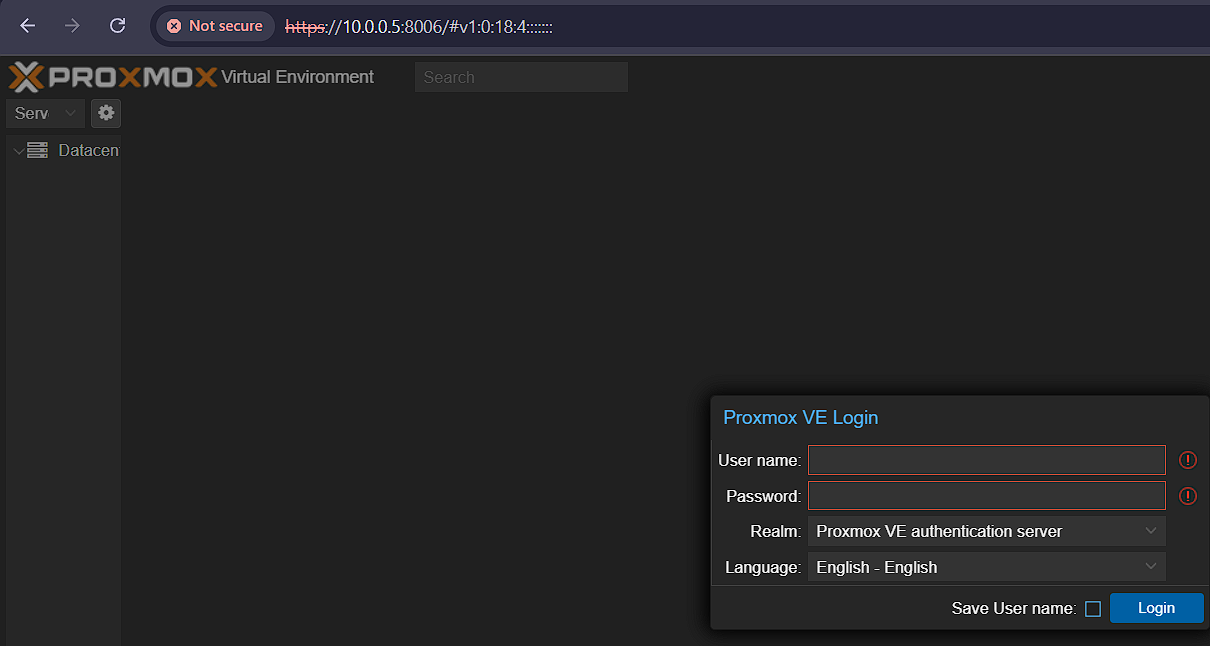Image resolution: width=1210 pixels, height=646 pixels.
Task: Enable the Save User name checkbox
Action: click(x=1093, y=609)
